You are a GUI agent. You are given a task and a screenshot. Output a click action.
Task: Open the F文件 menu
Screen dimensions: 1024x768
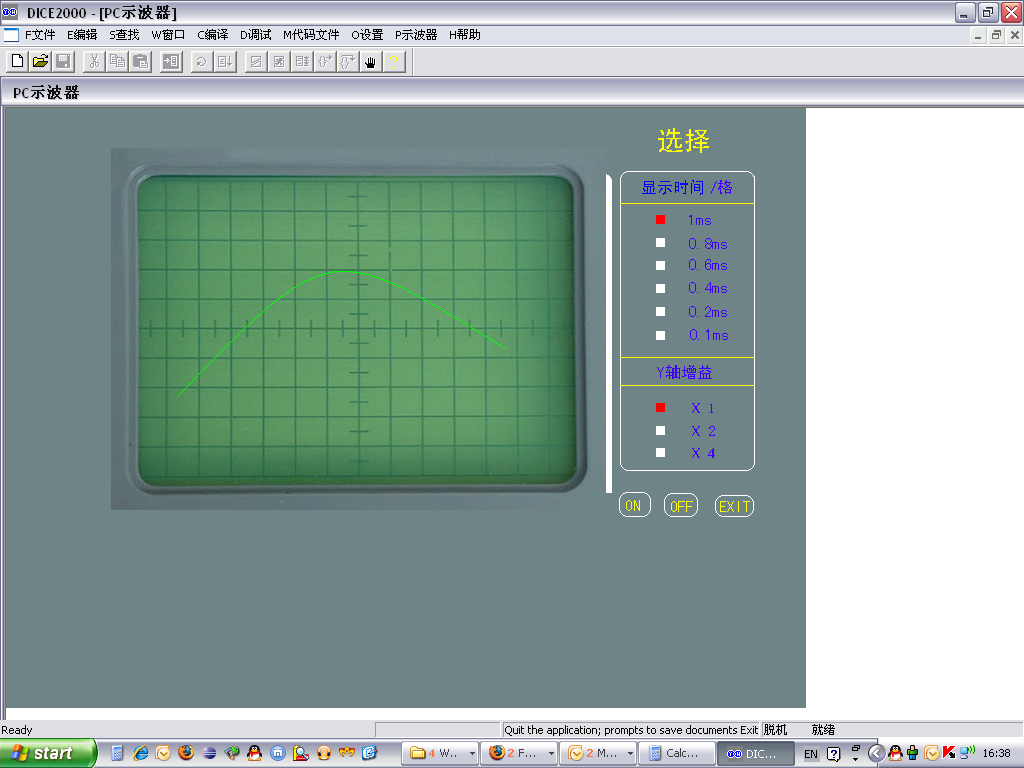pos(40,35)
